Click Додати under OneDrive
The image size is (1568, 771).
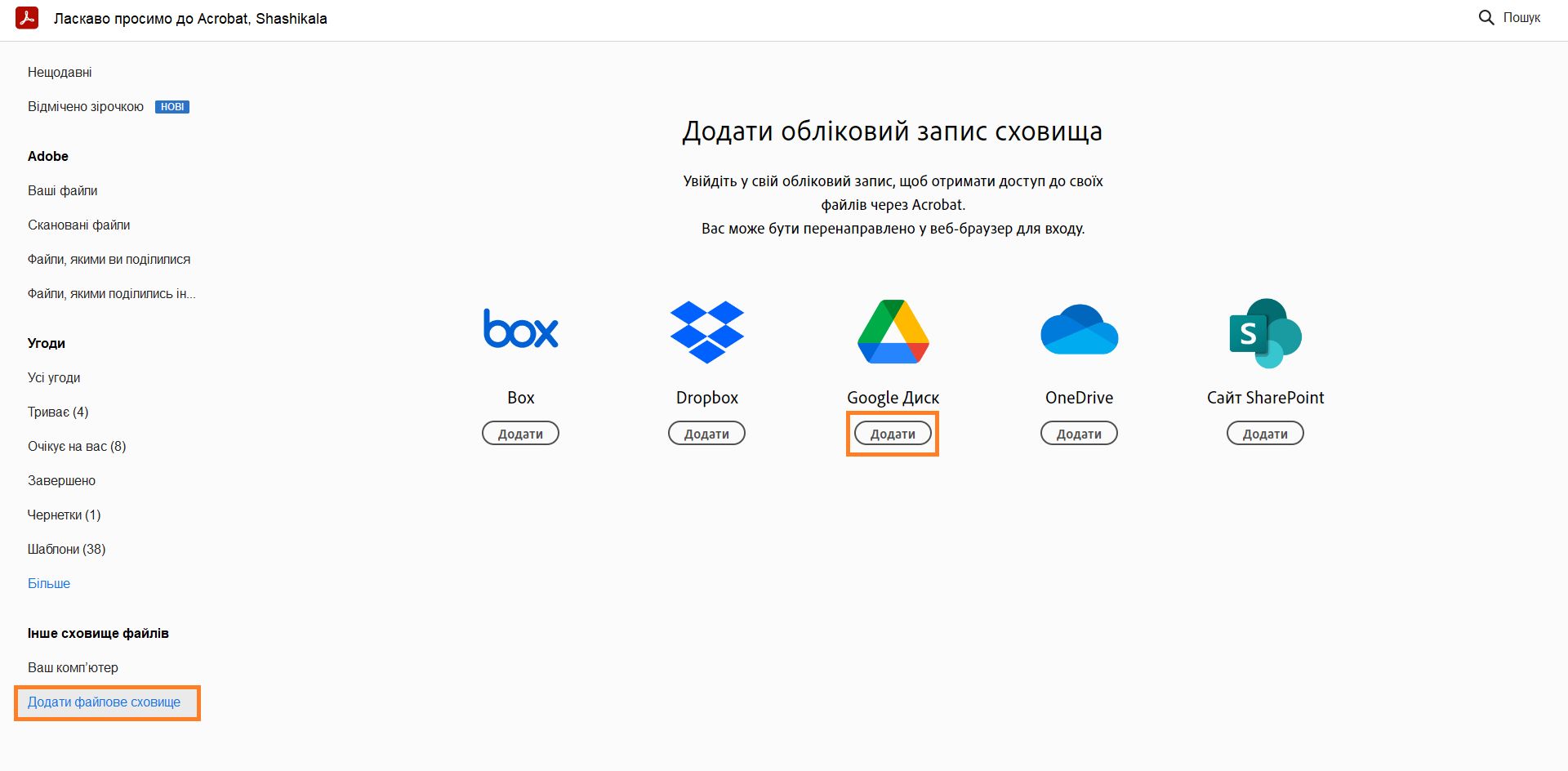(1079, 433)
